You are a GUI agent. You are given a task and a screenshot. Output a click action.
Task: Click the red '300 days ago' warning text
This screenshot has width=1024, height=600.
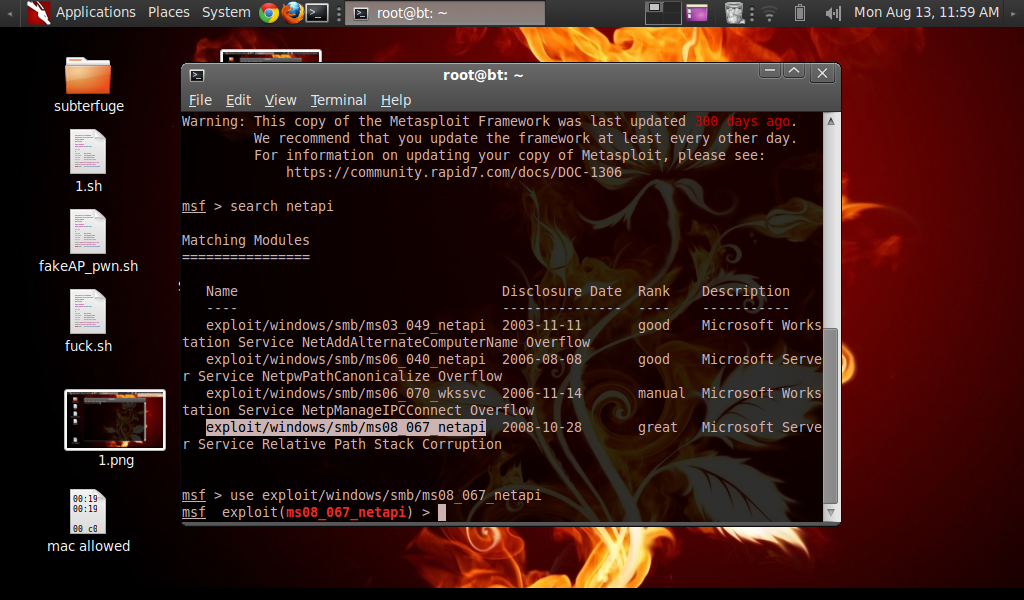(742, 121)
